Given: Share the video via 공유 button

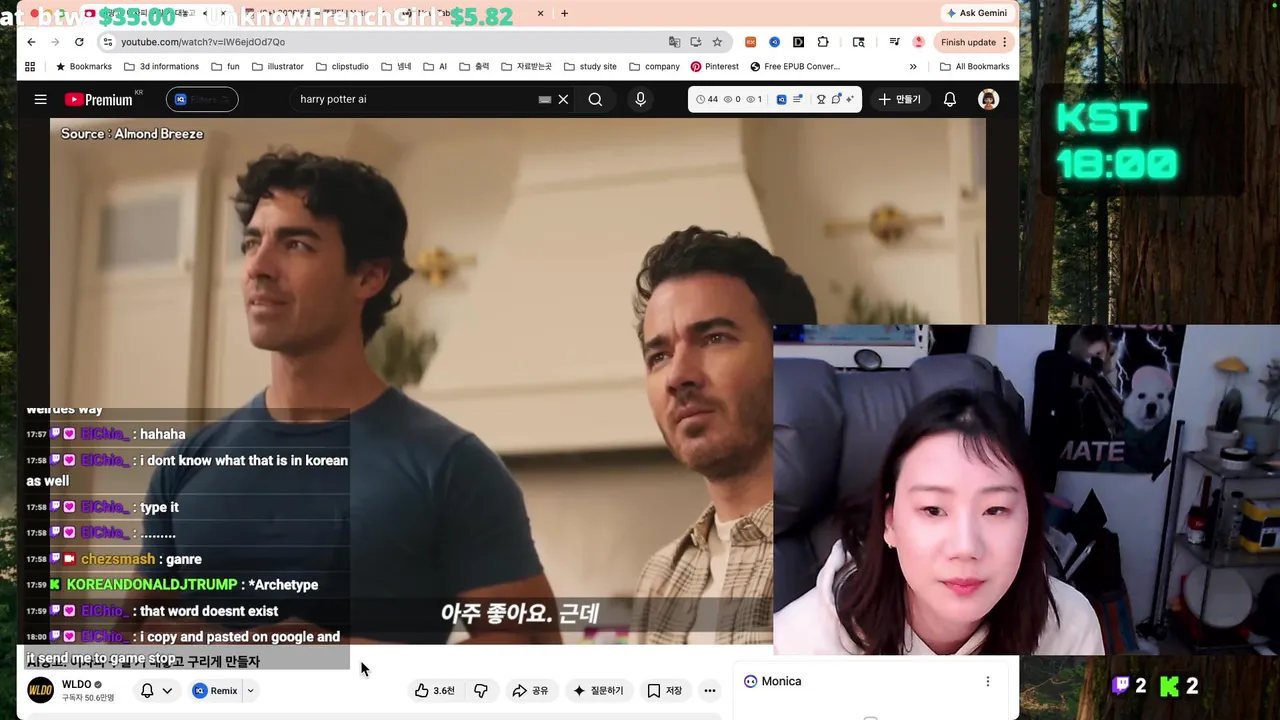Looking at the screenshot, I should point(530,690).
